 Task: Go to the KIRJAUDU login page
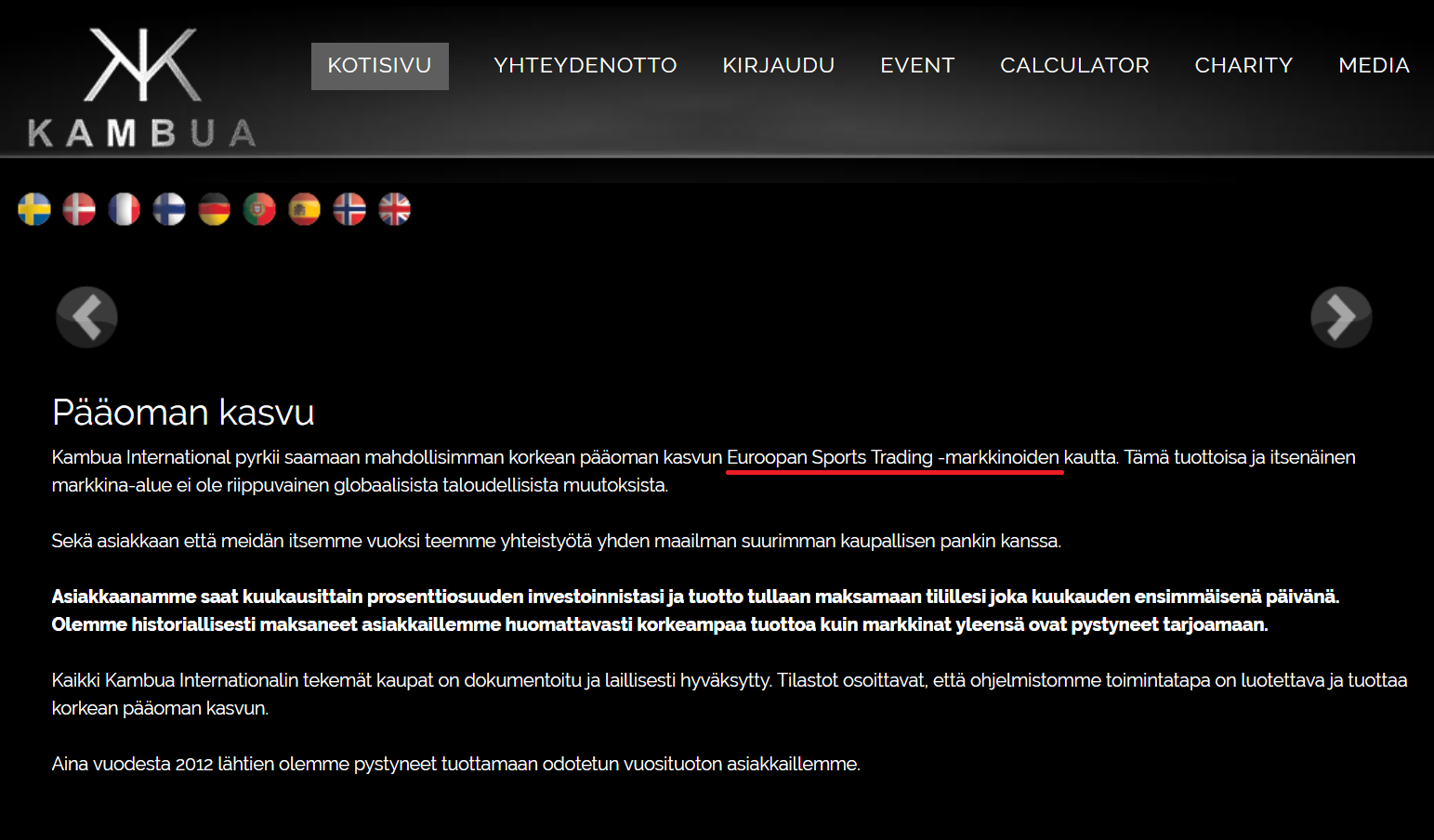[779, 66]
